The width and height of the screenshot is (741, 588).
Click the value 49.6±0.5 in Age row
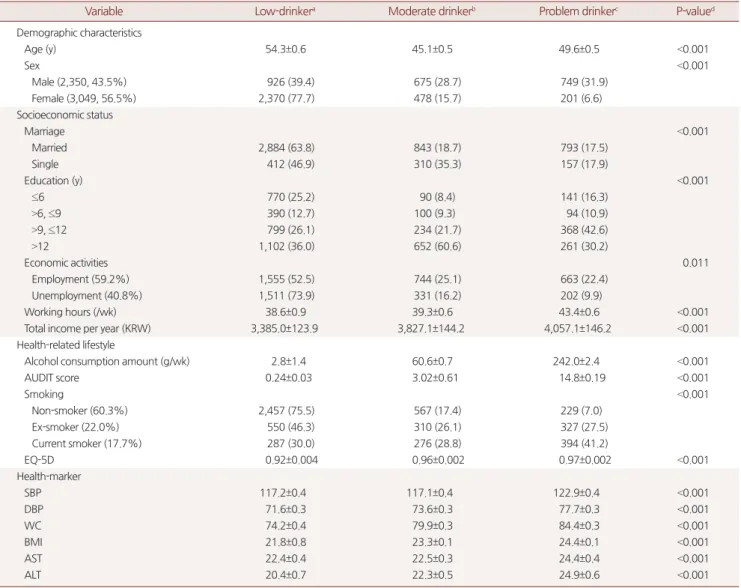pyautogui.click(x=579, y=49)
